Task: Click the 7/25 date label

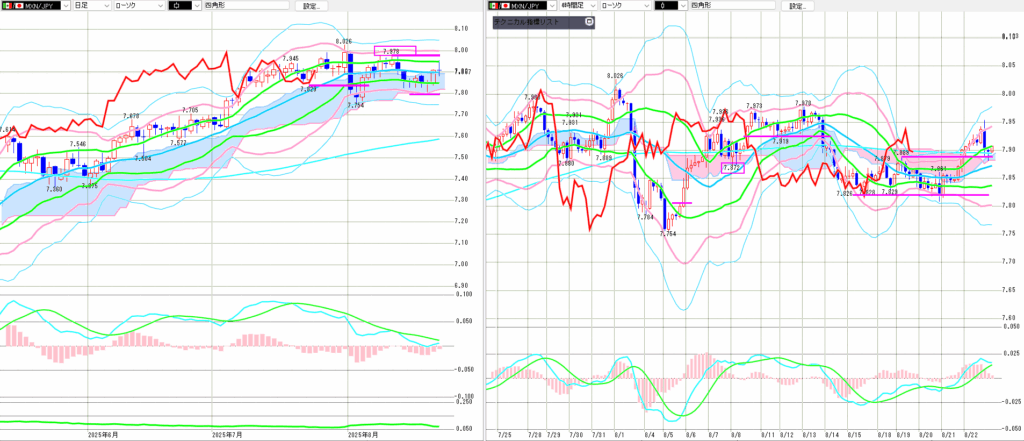Action: pos(505,434)
